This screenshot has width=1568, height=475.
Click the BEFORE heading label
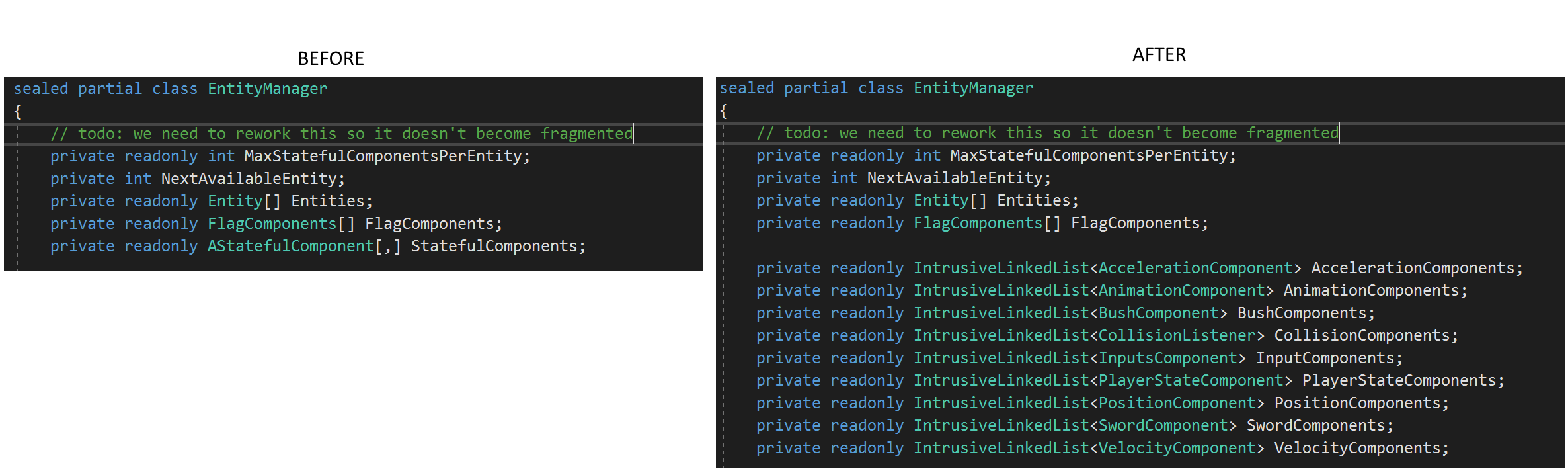click(331, 58)
